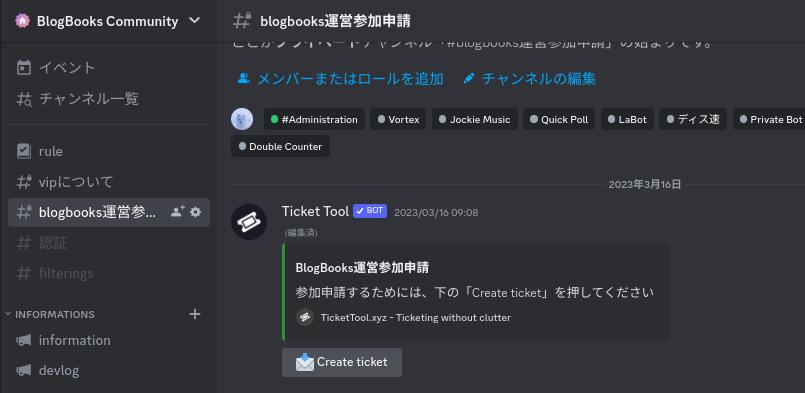Image resolution: width=805 pixels, height=393 pixels.
Task: Click the user avatar beside the role list
Action: [x=242, y=119]
